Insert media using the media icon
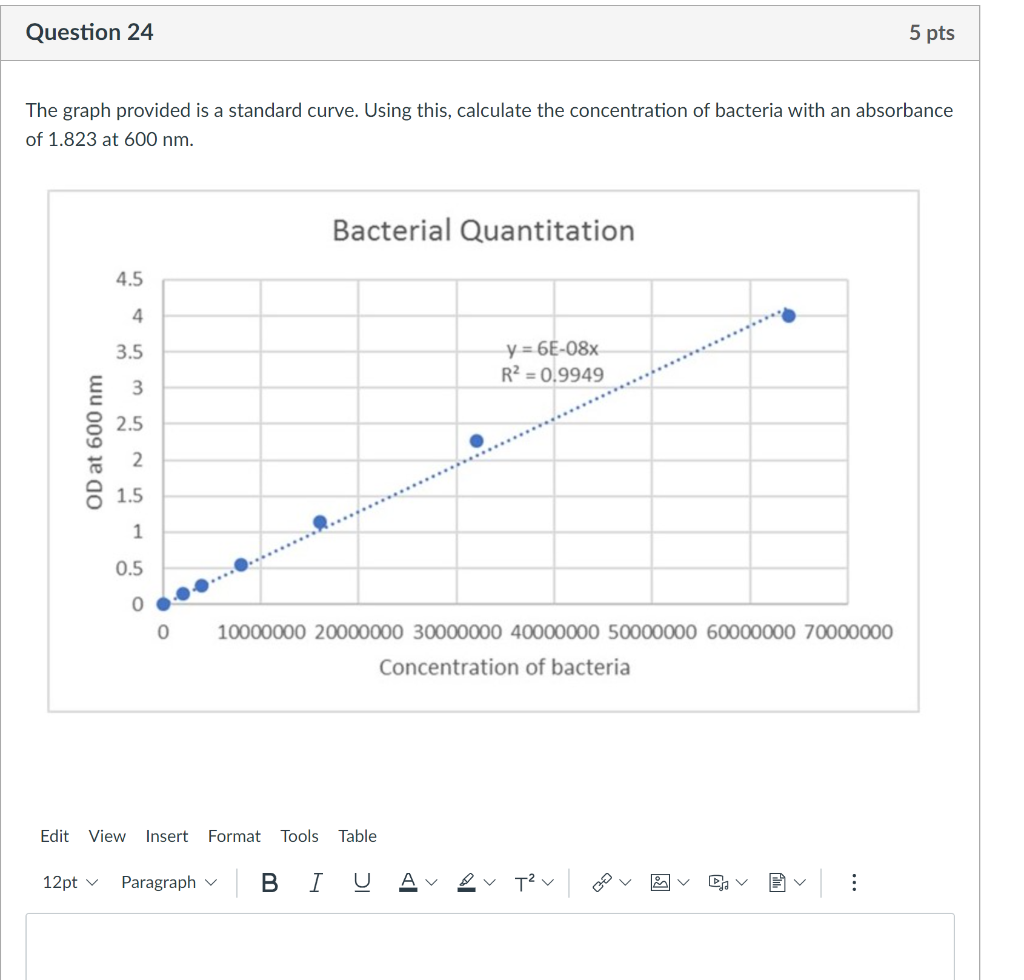The height and width of the screenshot is (980, 1024). pyautogui.click(x=719, y=881)
